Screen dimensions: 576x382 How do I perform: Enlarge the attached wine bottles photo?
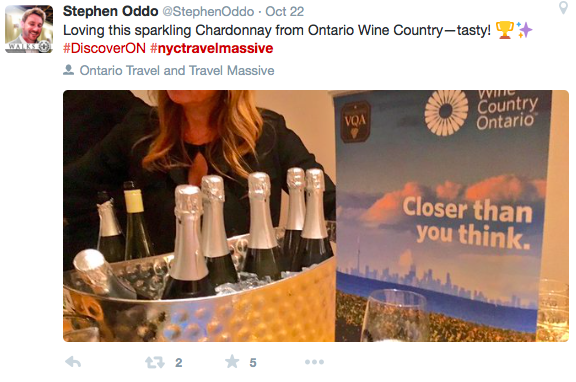316,216
